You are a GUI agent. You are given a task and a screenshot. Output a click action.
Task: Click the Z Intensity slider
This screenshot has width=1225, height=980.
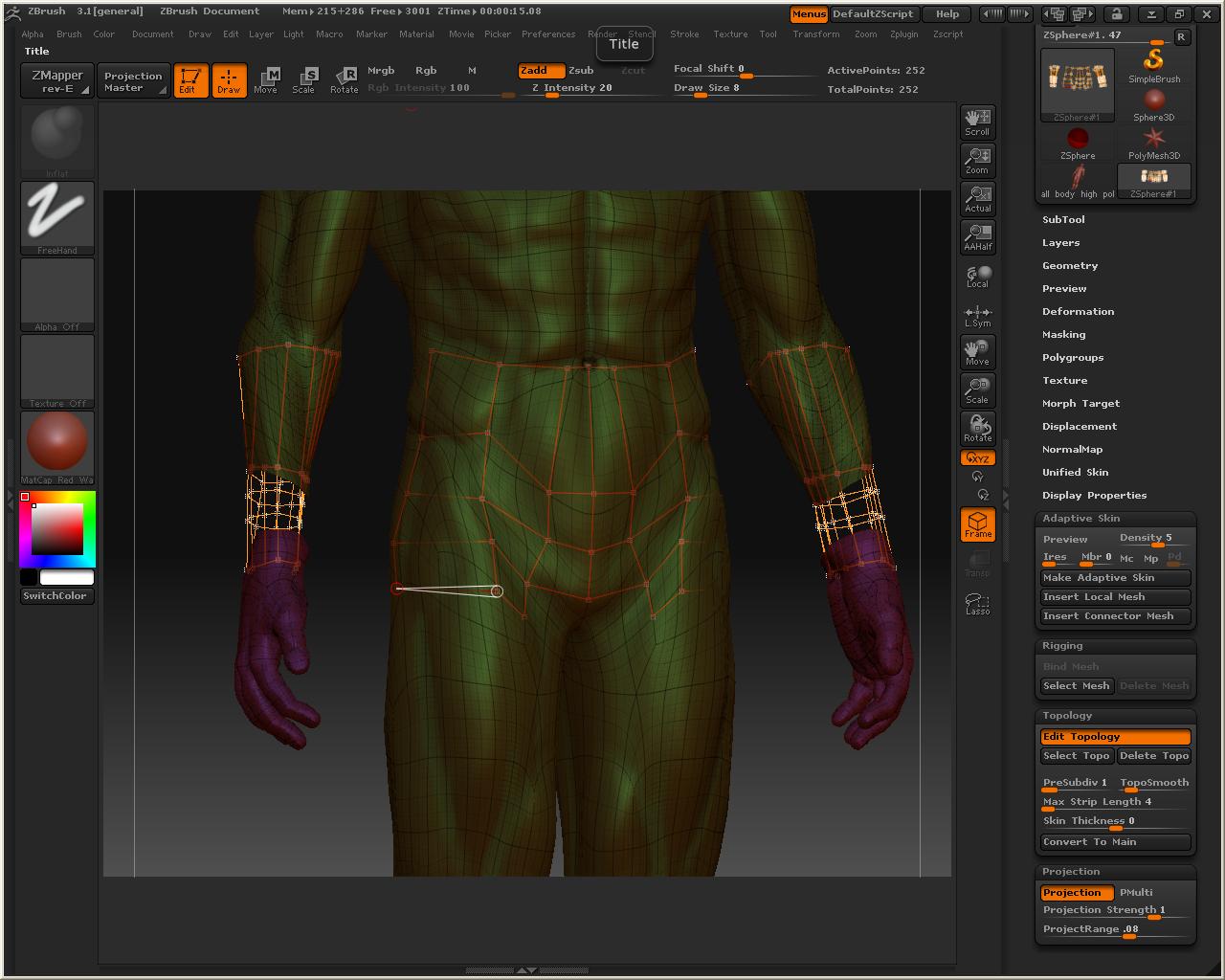[x=572, y=88]
